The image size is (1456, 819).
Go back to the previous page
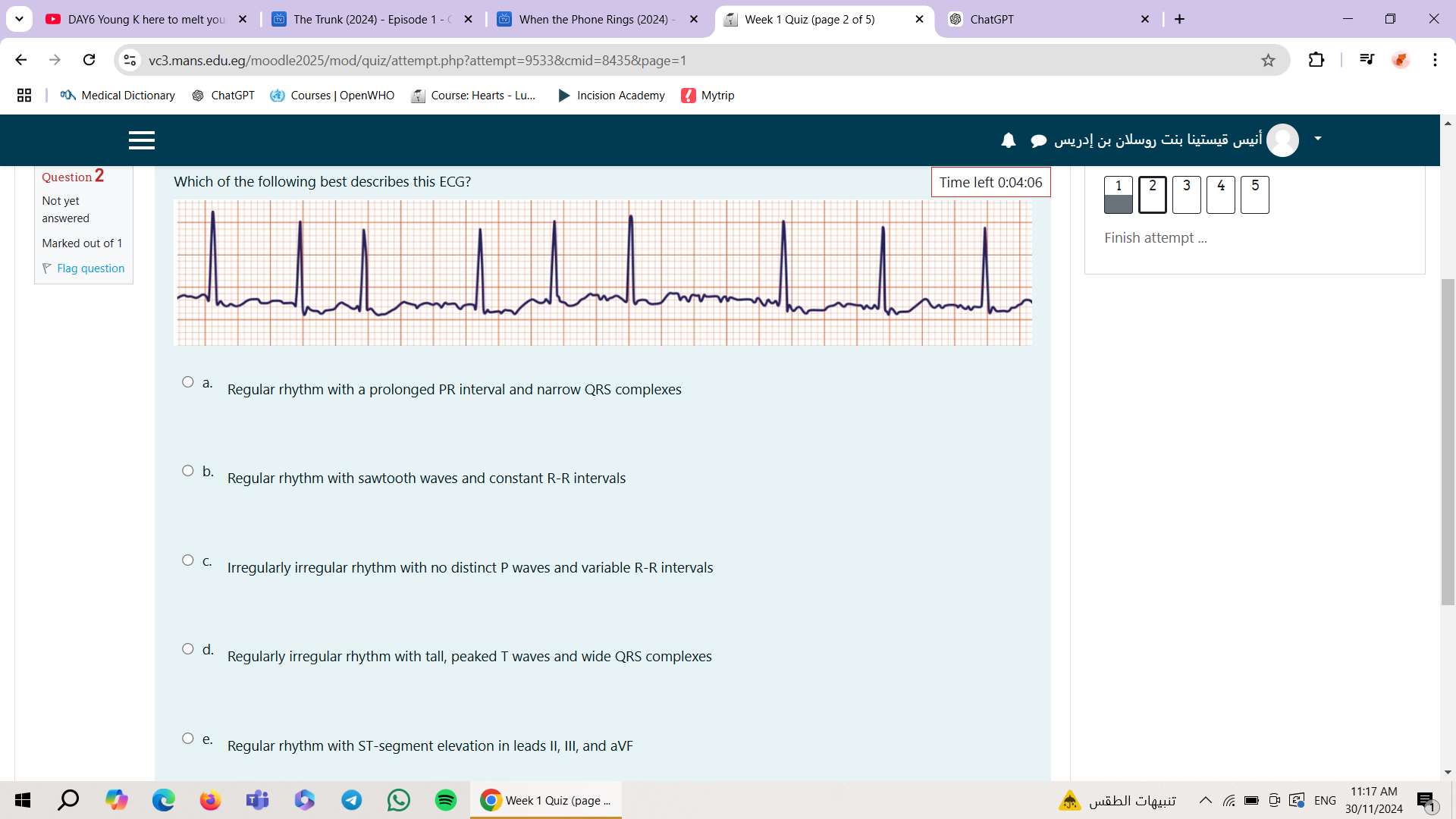coord(21,60)
